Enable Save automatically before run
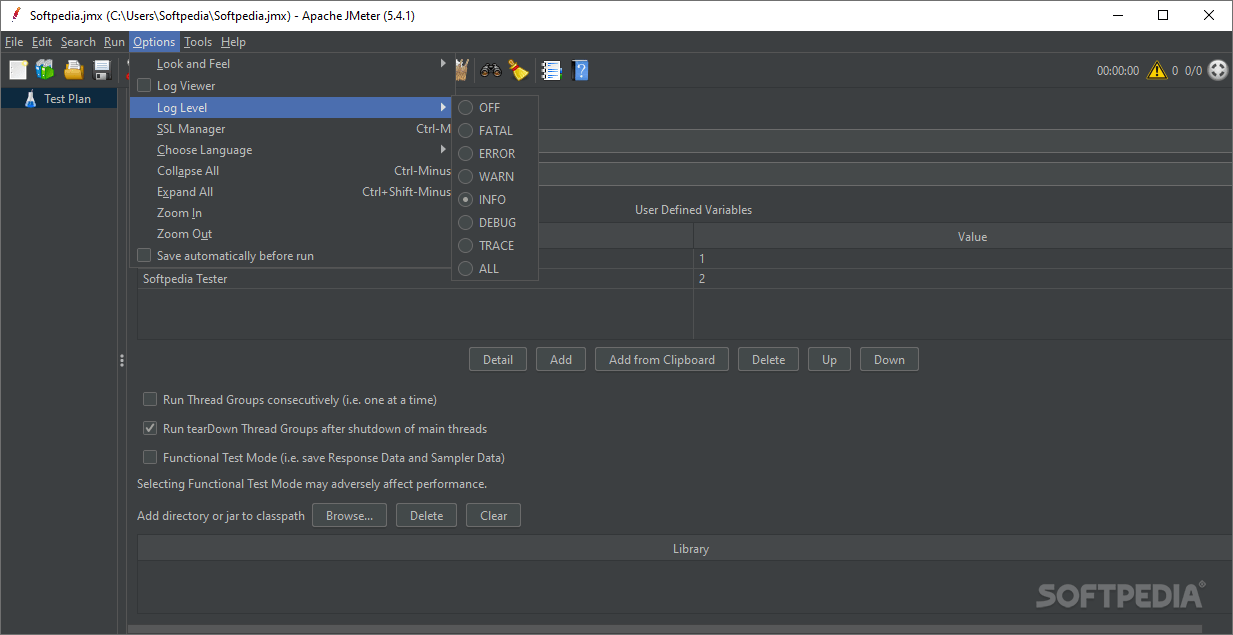1233x635 pixels. click(144, 256)
